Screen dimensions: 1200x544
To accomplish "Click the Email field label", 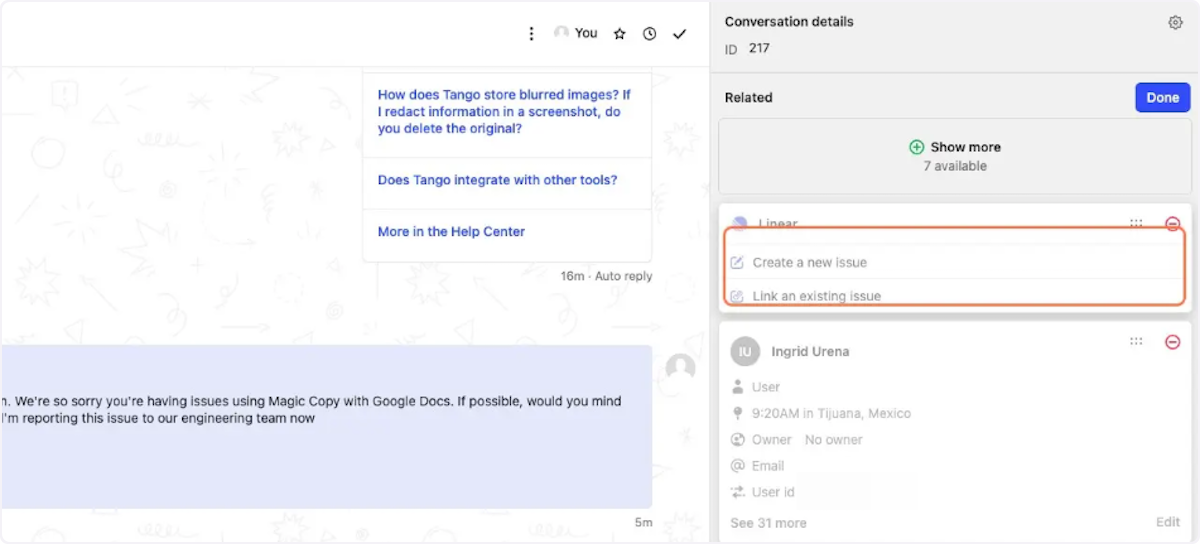I will pos(768,466).
